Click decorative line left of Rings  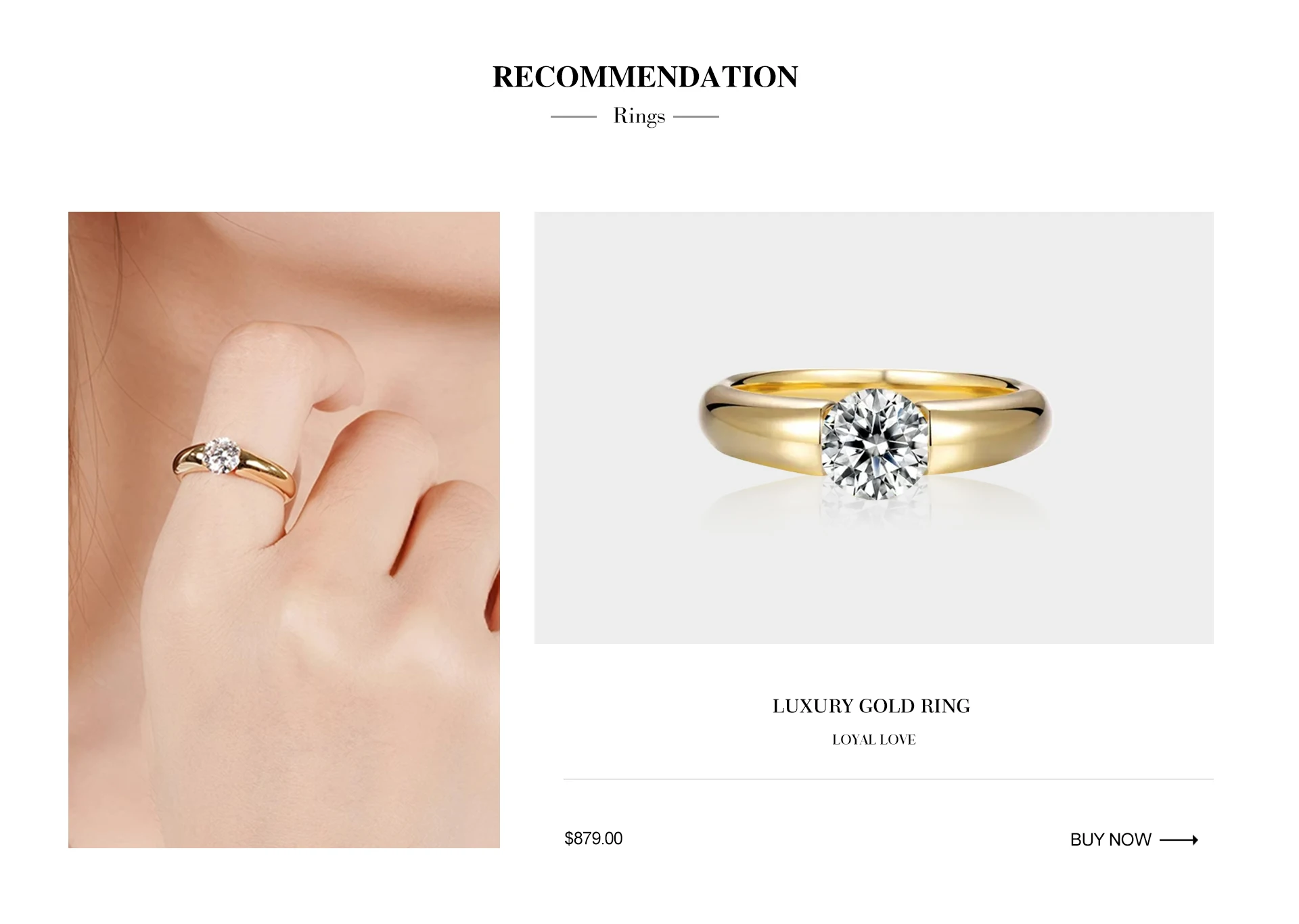[574, 116]
